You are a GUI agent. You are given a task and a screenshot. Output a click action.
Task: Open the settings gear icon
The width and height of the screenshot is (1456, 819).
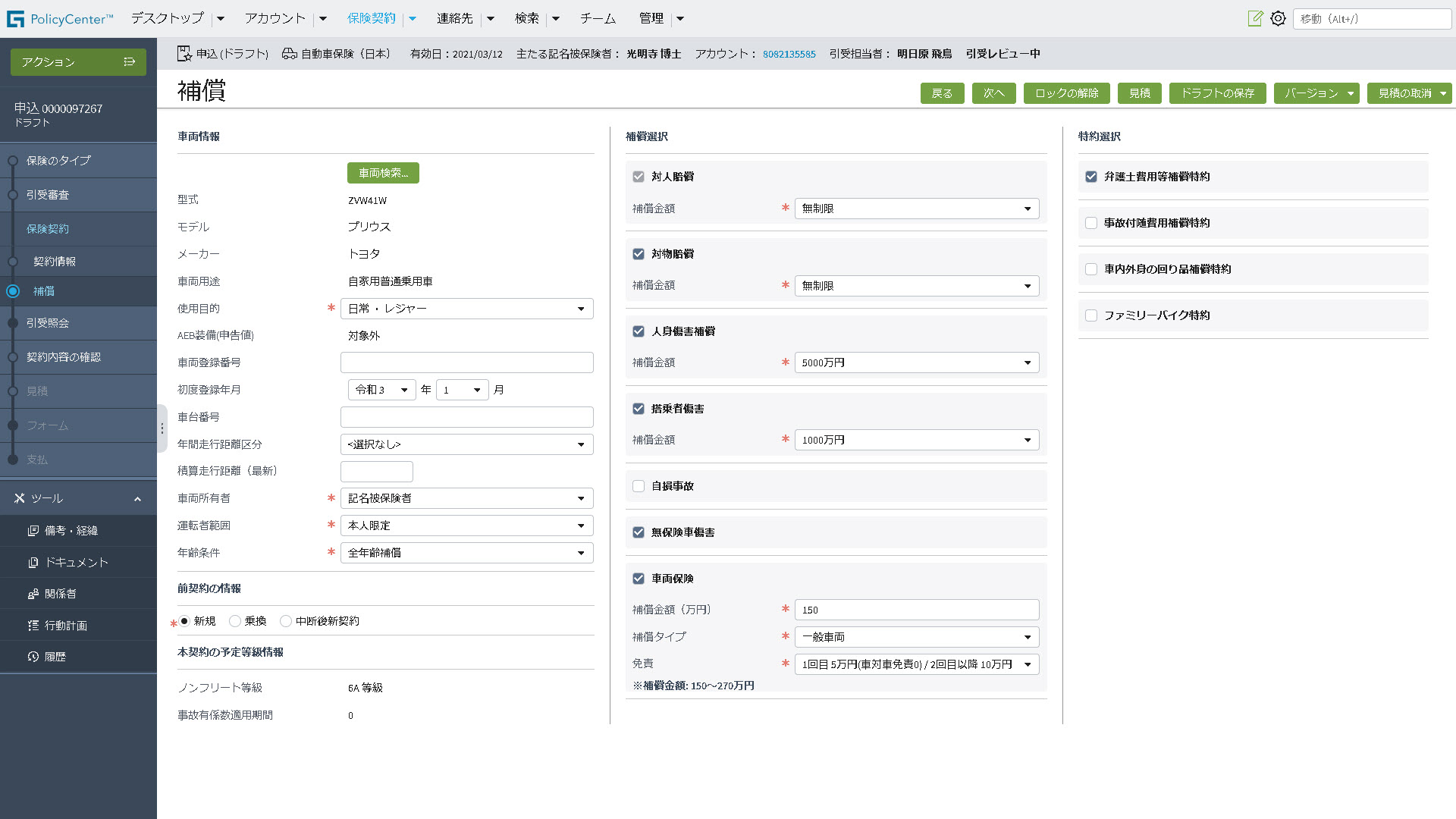pos(1278,18)
